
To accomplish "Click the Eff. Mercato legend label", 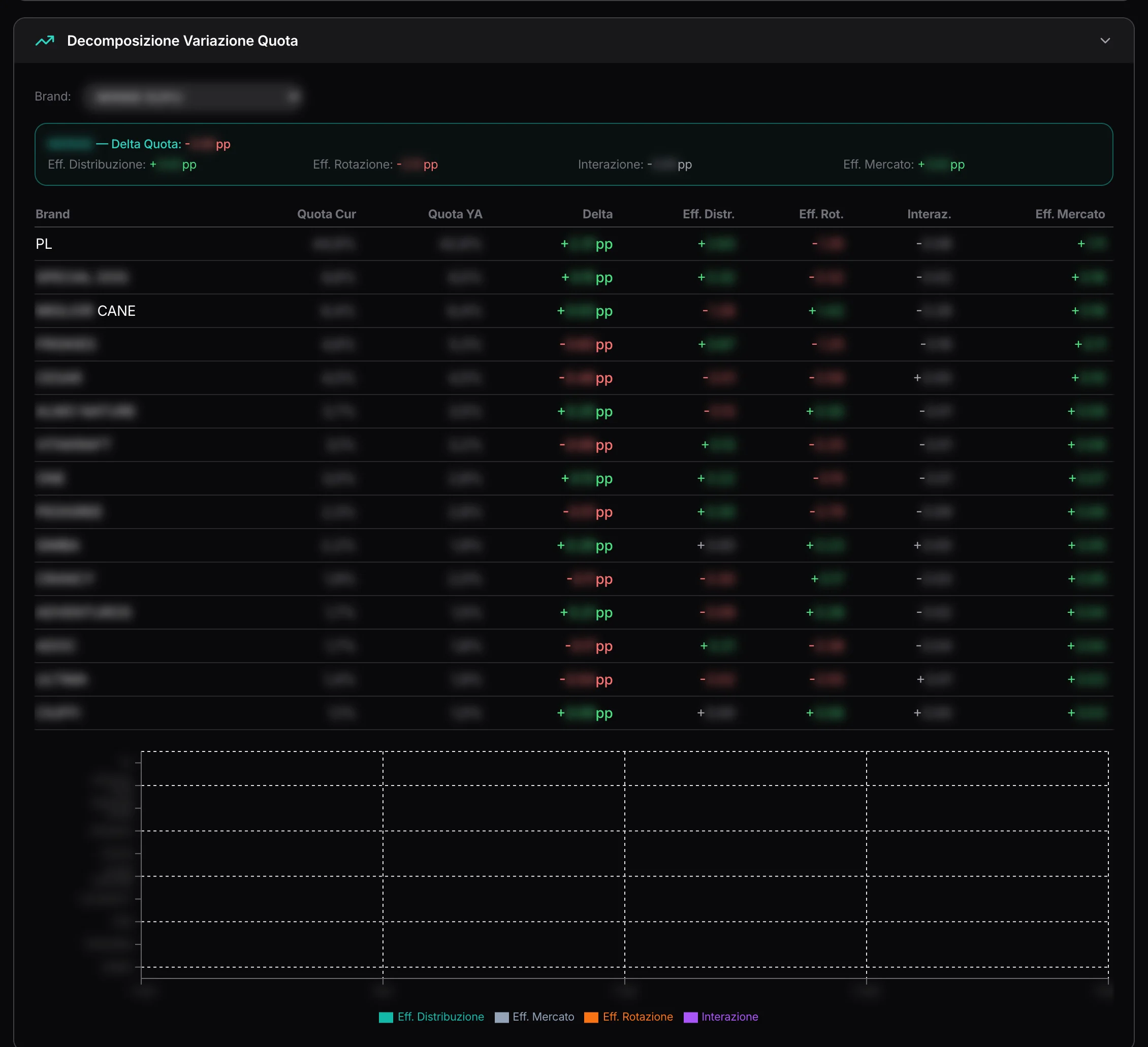I will [543, 1017].
